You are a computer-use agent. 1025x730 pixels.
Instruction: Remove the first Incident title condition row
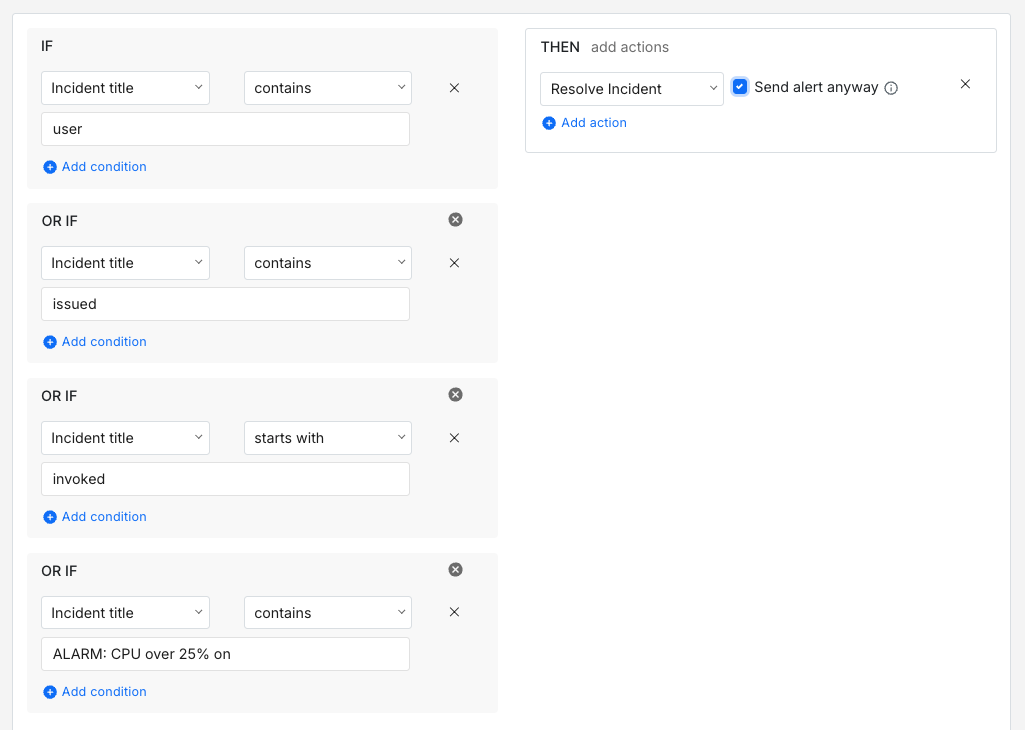(x=454, y=88)
